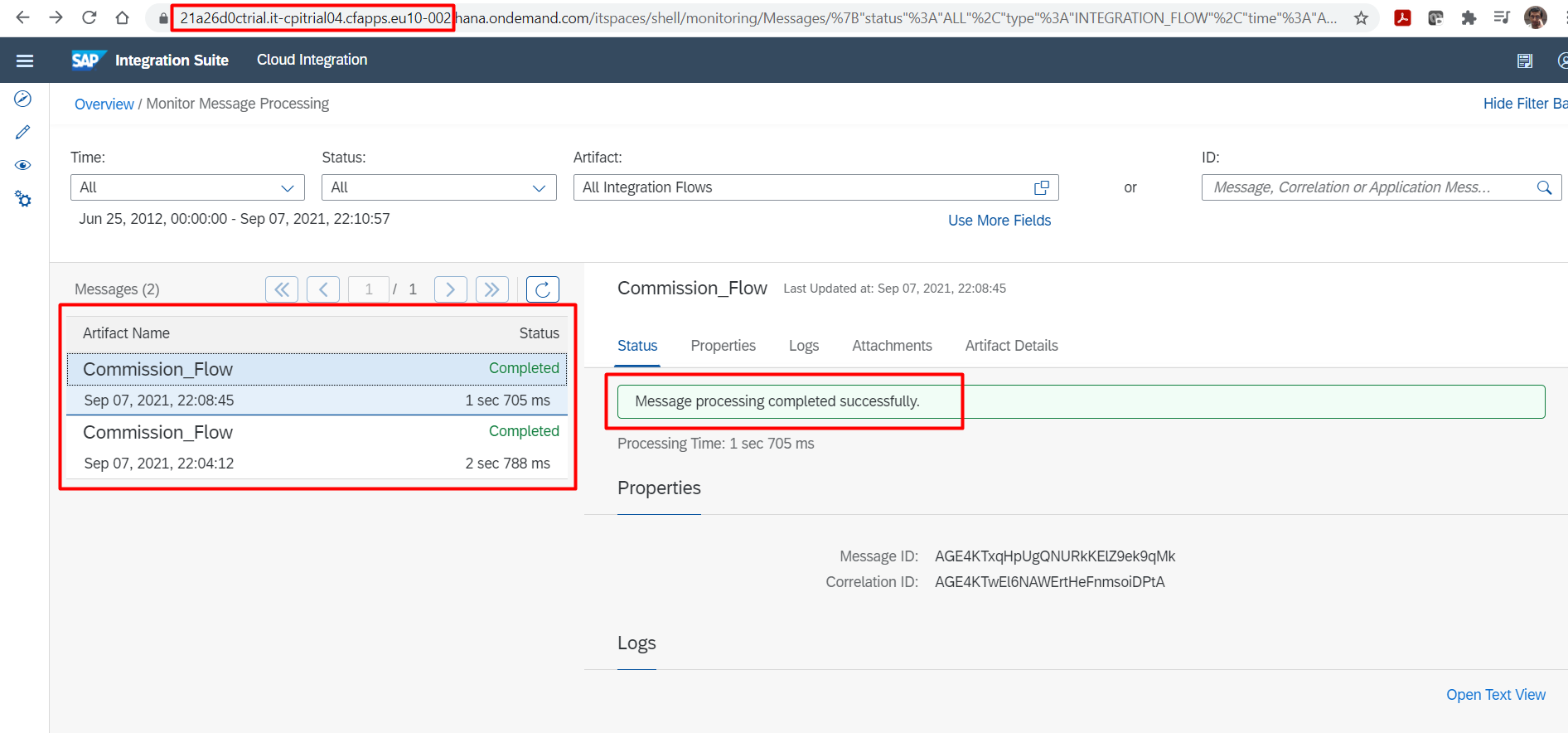The width and height of the screenshot is (1568, 733).
Task: Refresh the messages list
Action: tap(543, 289)
